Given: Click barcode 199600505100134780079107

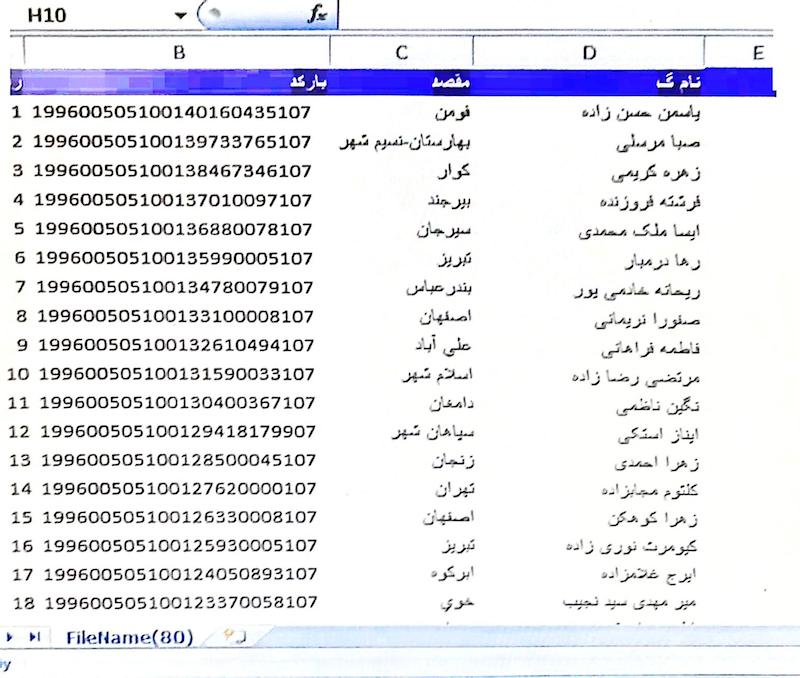Looking at the screenshot, I should tap(174, 287).
